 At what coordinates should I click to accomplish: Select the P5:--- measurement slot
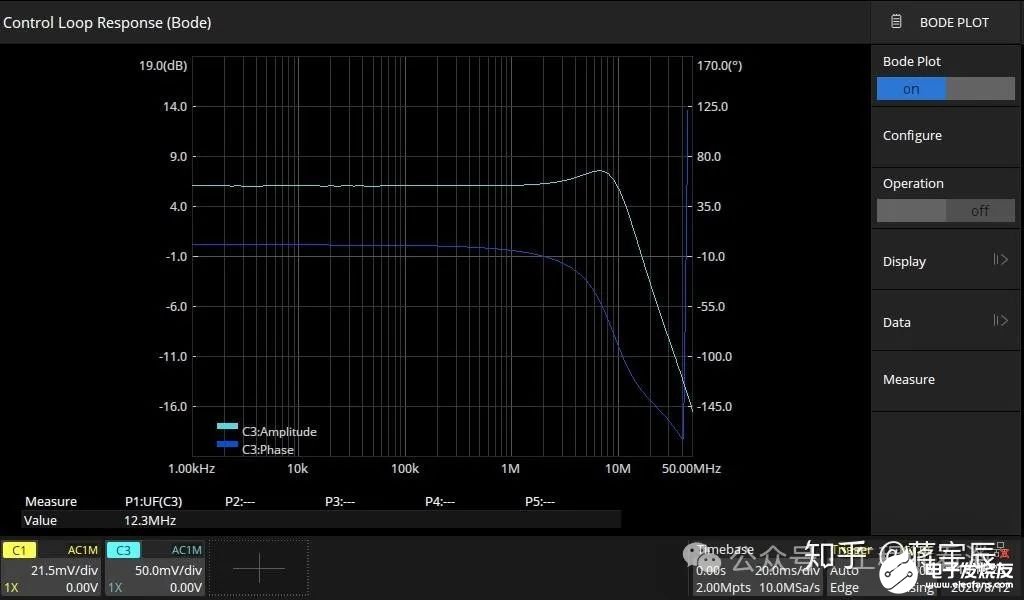[539, 501]
